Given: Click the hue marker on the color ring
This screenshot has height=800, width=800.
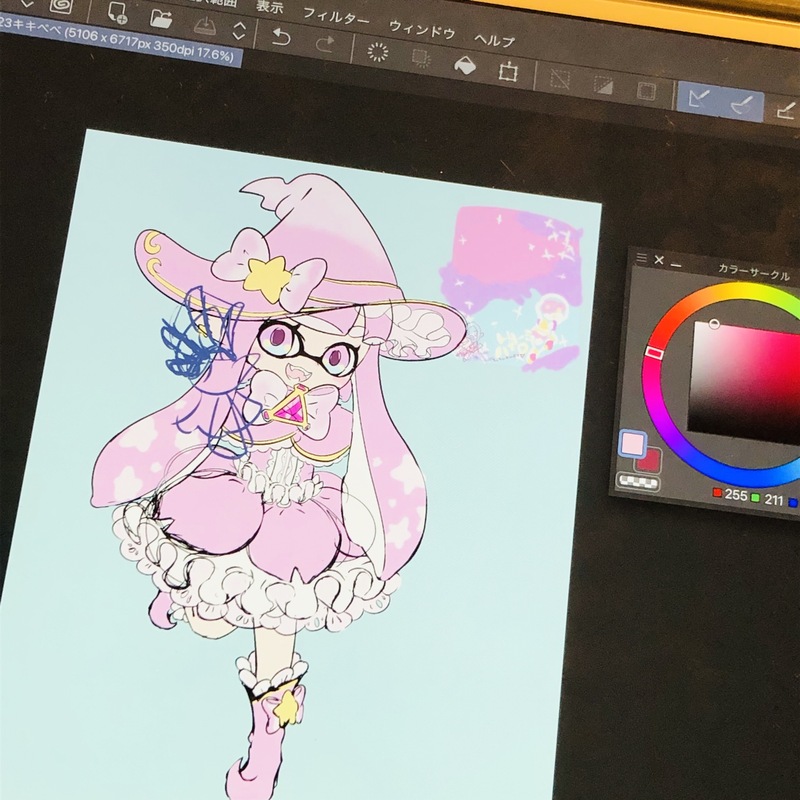Looking at the screenshot, I should pyautogui.click(x=655, y=353).
